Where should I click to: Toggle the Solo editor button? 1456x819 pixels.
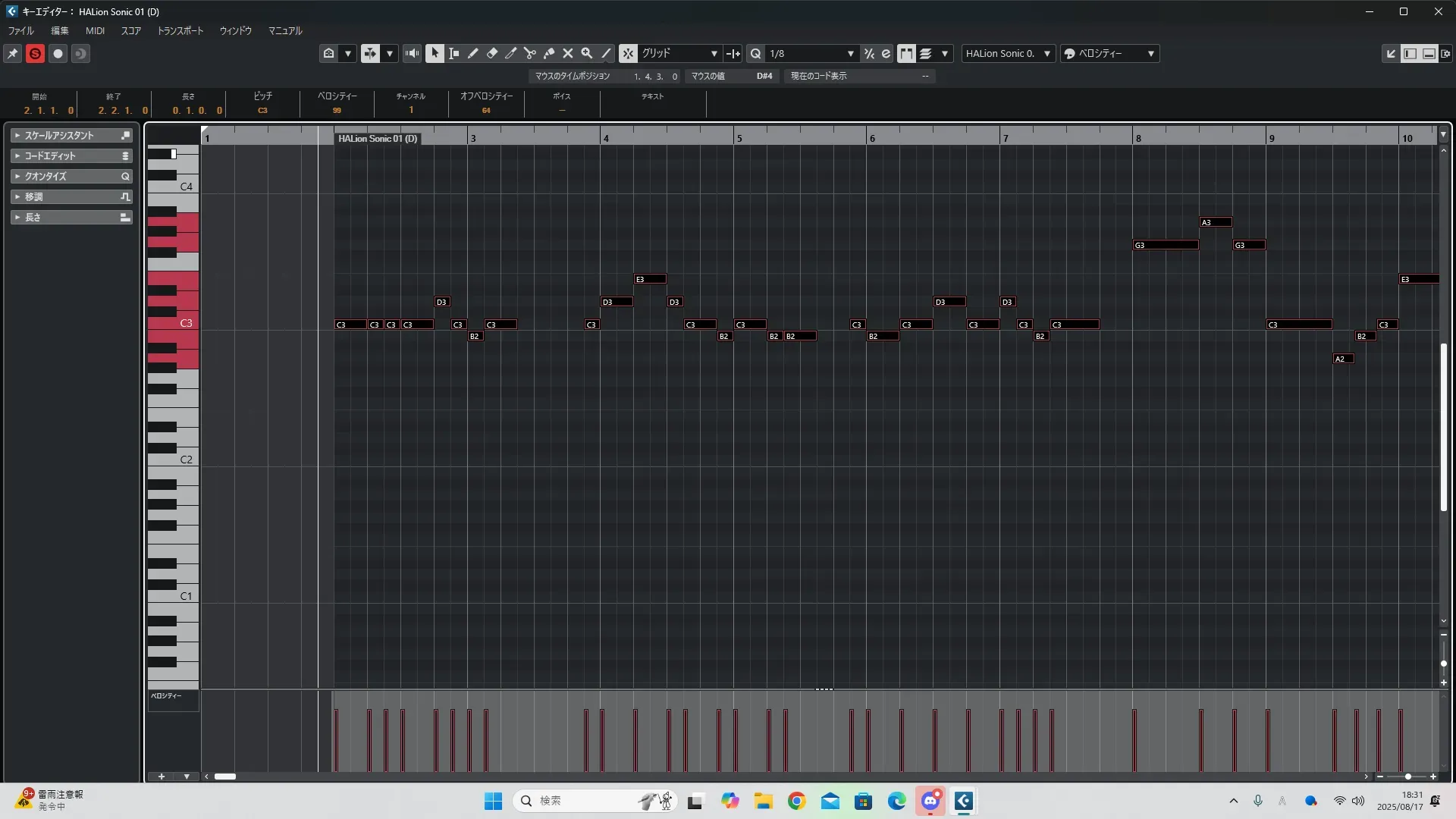click(35, 54)
